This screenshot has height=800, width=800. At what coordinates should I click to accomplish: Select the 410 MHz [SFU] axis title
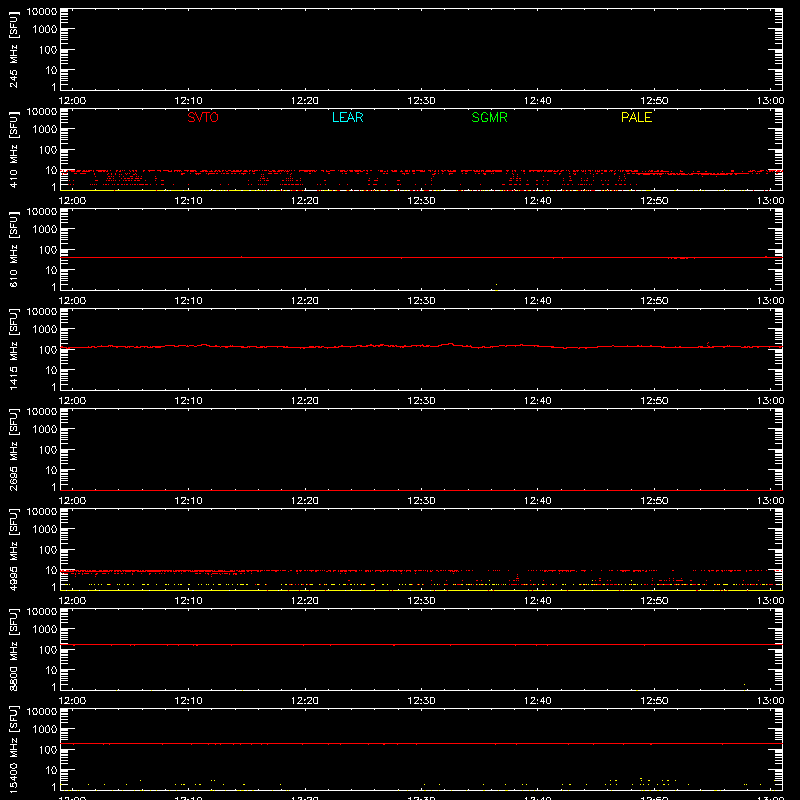pyautogui.click(x=13, y=149)
